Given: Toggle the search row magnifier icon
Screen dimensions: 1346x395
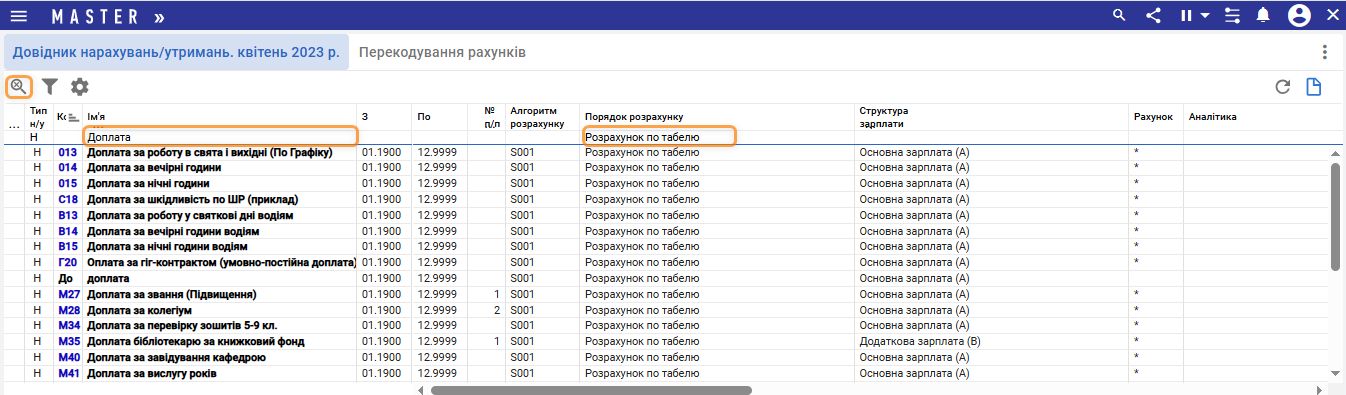Looking at the screenshot, I should pyautogui.click(x=19, y=87).
